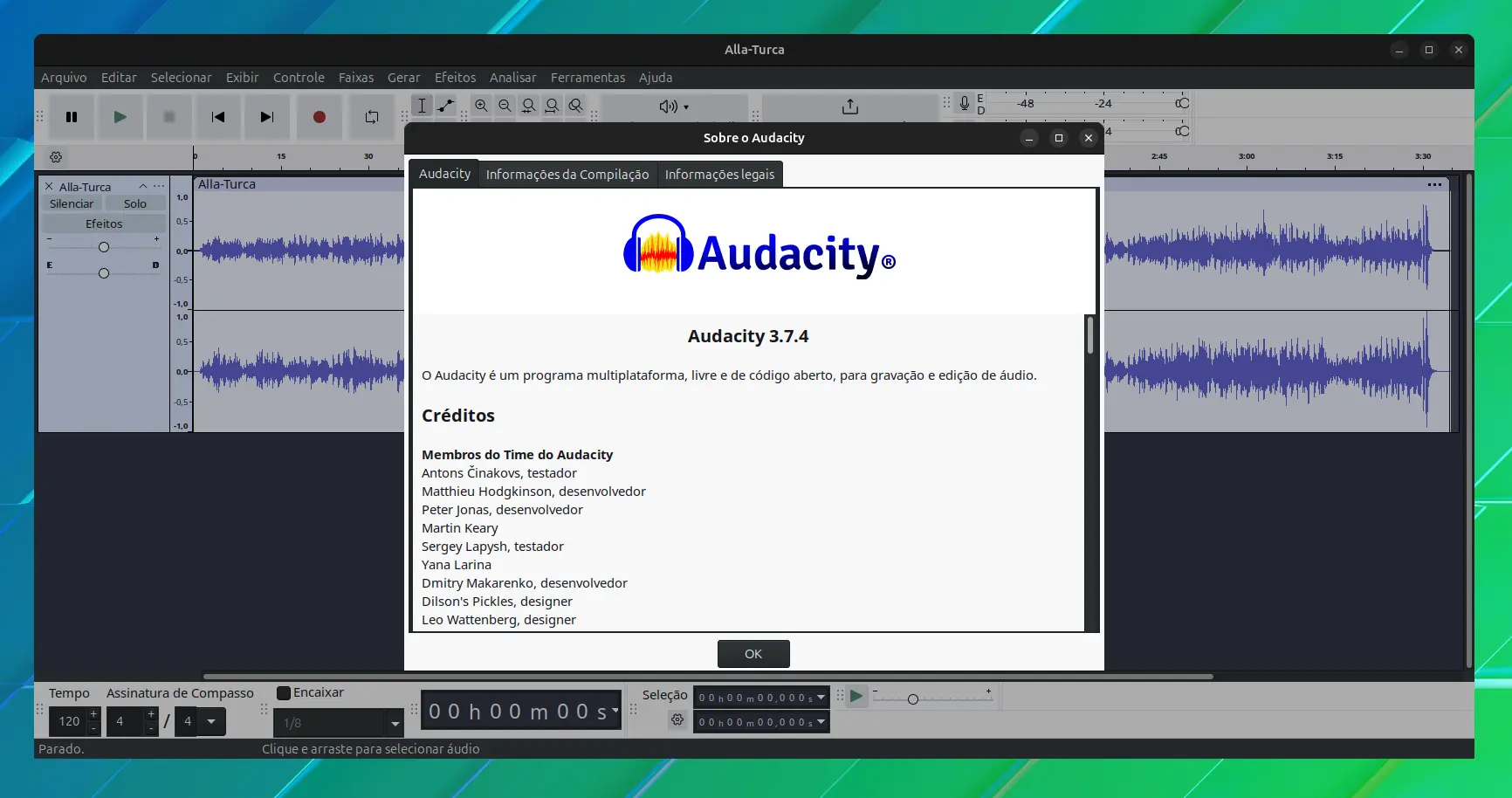This screenshot has height=798, width=1512.
Task: Open the Selecionar menu
Action: (181, 78)
